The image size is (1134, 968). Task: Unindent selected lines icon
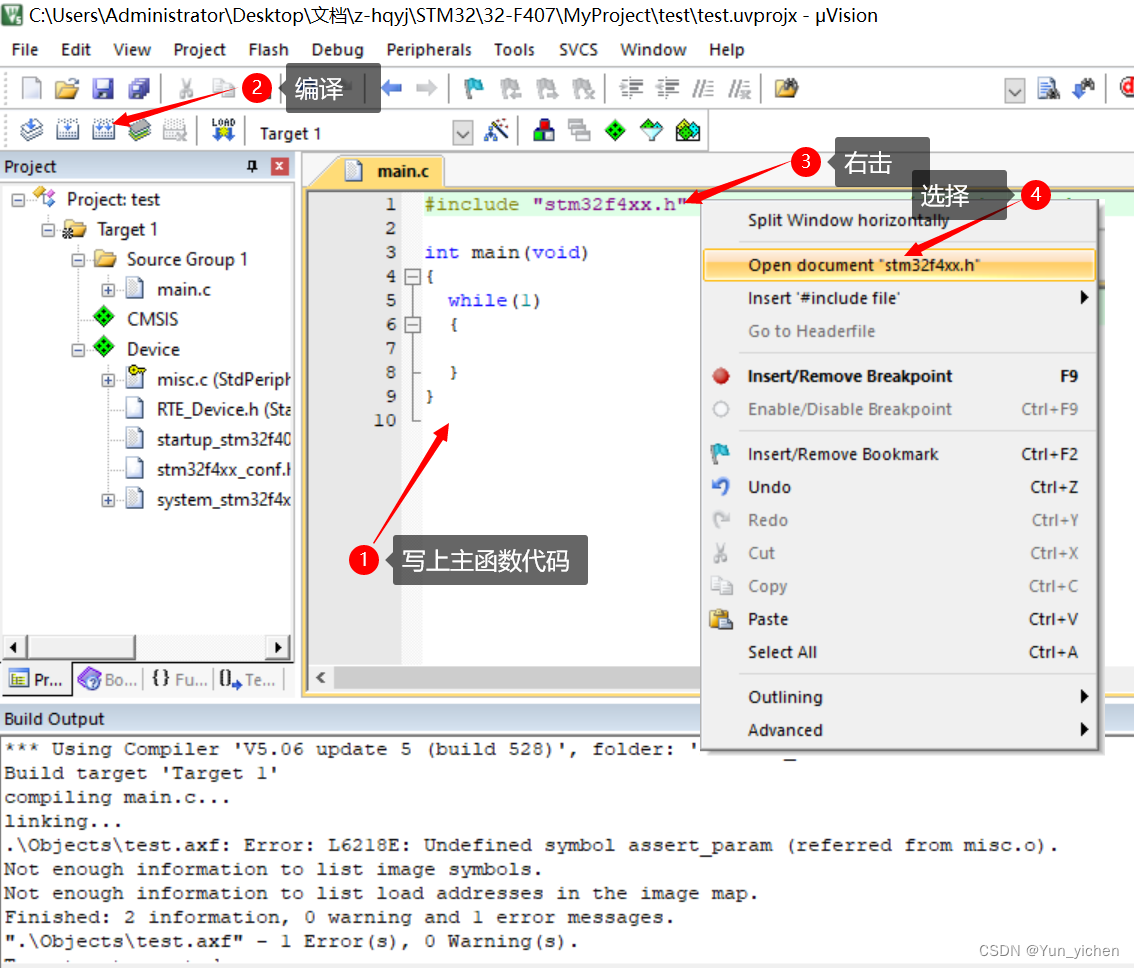point(667,88)
